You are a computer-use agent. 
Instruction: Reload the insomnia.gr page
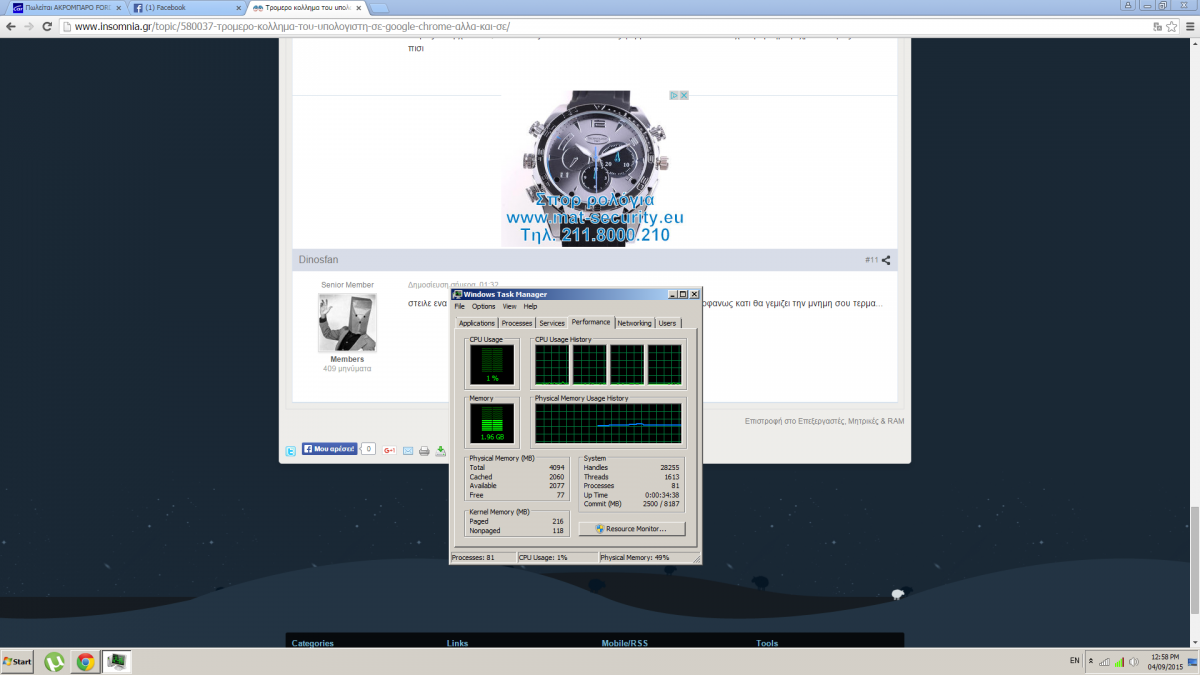[x=47, y=26]
